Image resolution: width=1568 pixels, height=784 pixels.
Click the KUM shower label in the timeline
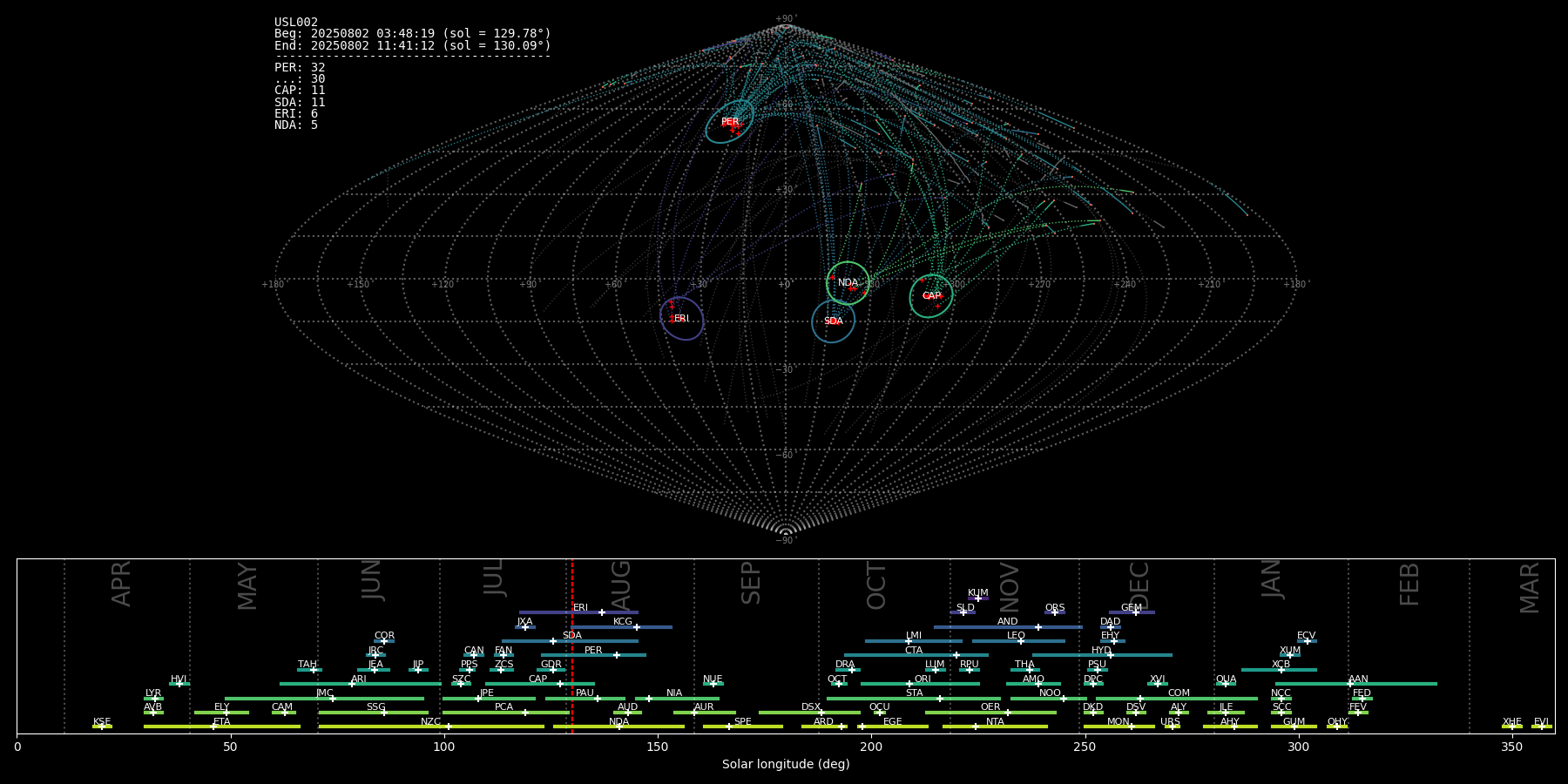point(978,593)
